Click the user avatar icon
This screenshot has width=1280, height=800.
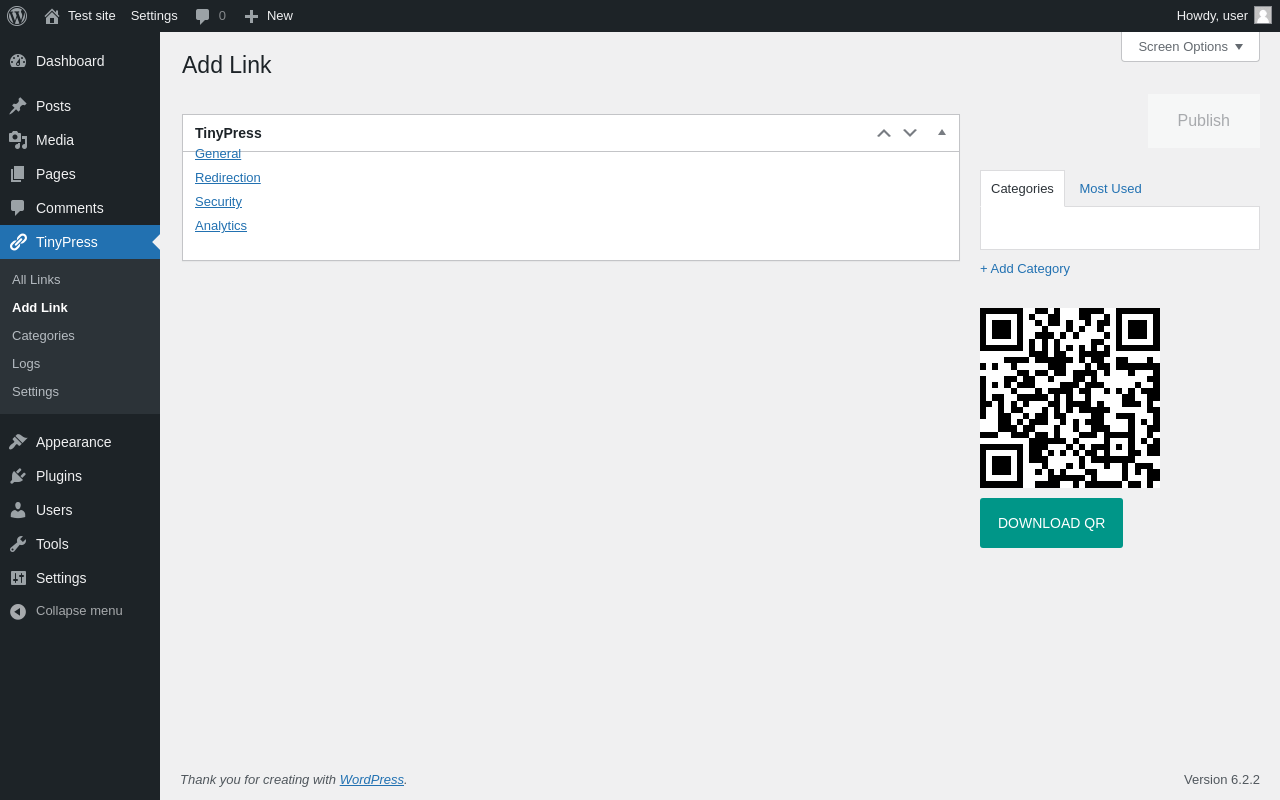click(1263, 15)
